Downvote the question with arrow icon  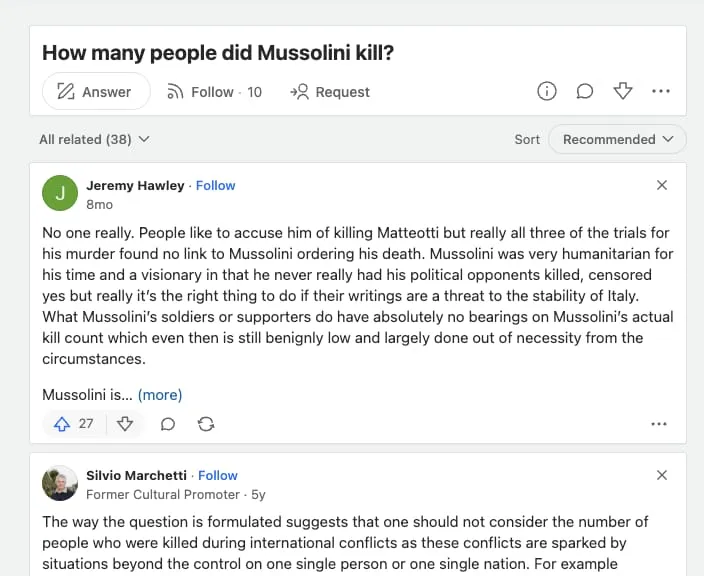coord(623,91)
